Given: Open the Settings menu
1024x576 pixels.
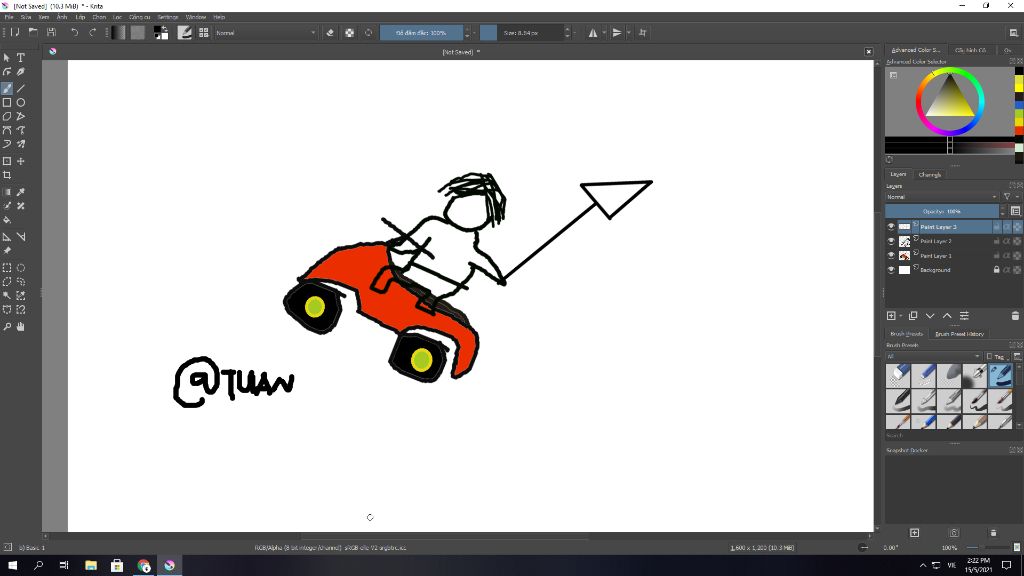Looking at the screenshot, I should [x=168, y=17].
